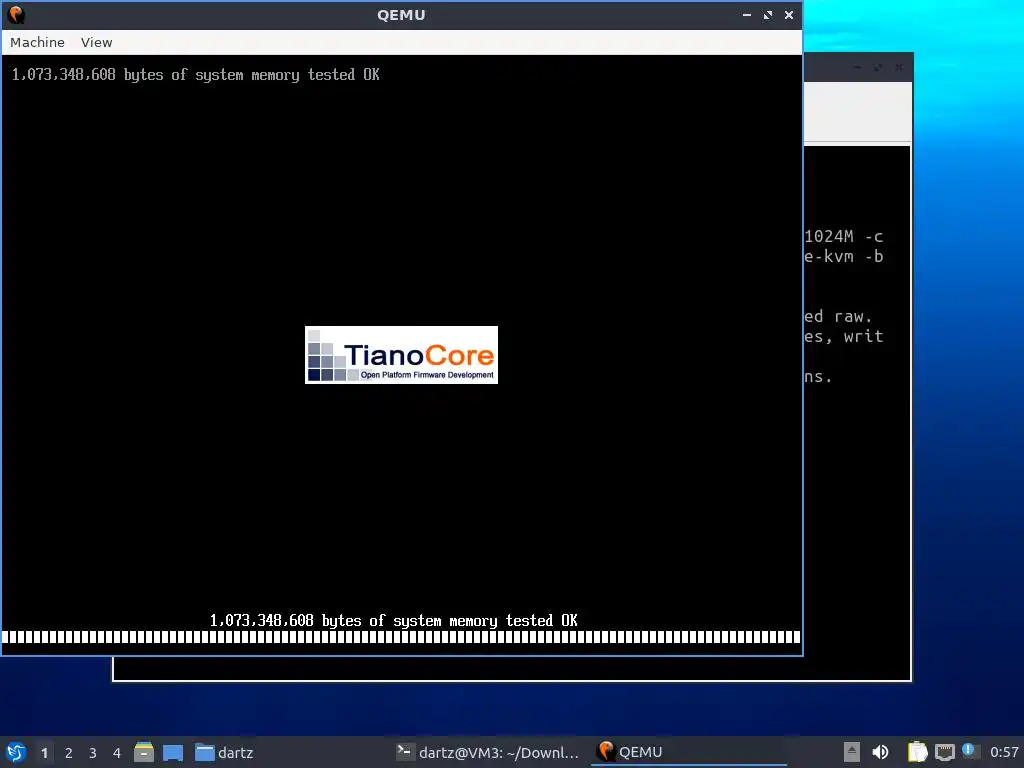Open the volume control tray icon
The image size is (1024, 768).
[880, 752]
